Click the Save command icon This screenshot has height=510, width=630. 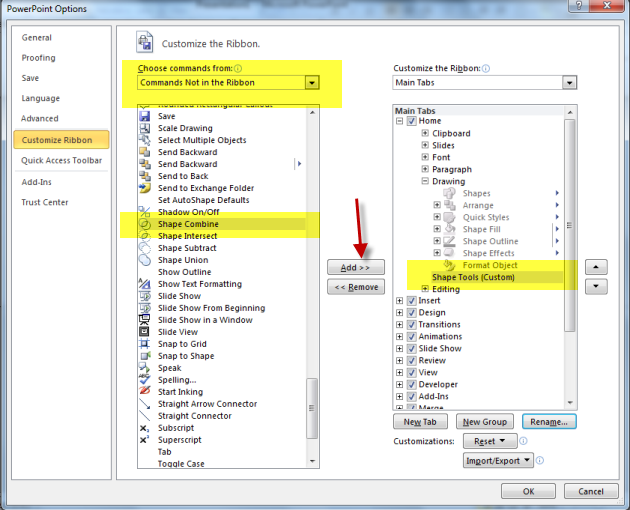coord(145,116)
